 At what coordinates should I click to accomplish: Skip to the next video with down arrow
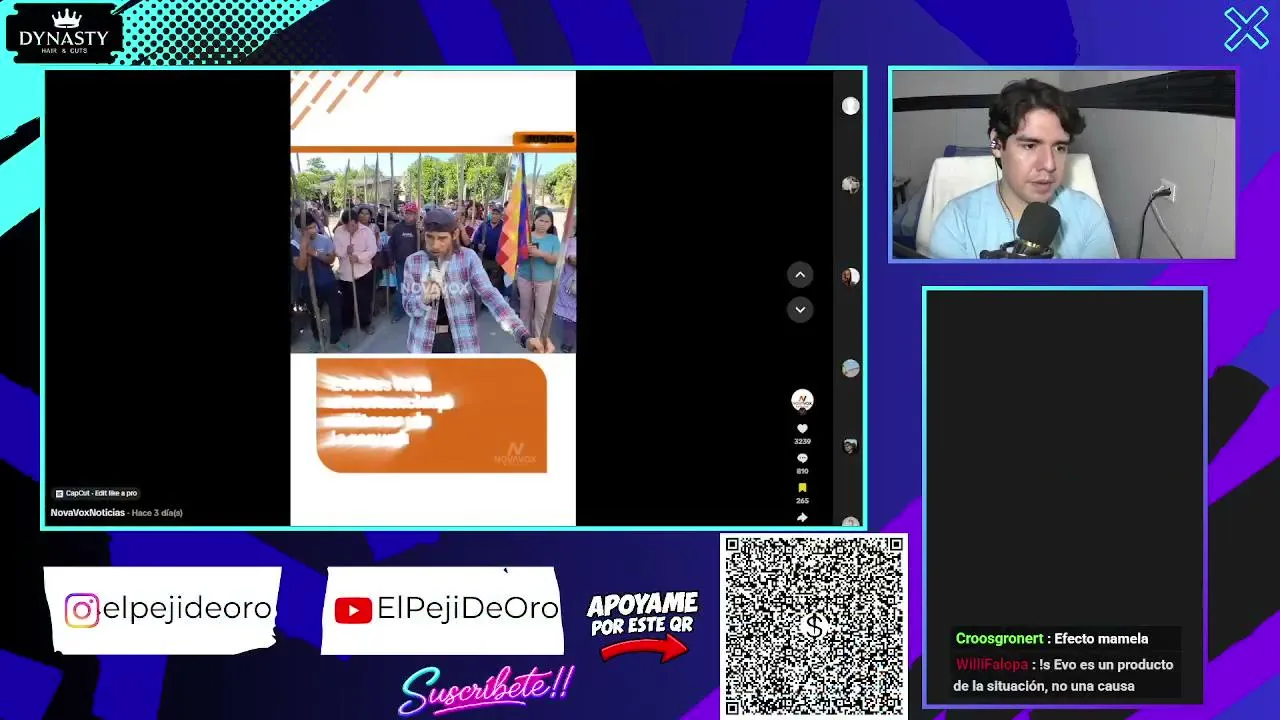pos(800,310)
